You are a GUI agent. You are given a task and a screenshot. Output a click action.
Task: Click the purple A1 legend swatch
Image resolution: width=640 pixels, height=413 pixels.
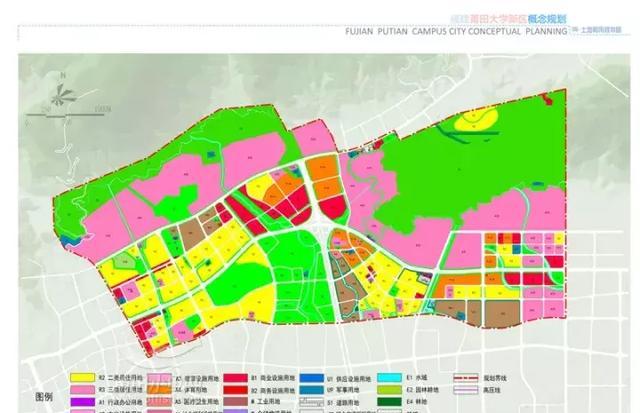point(82,402)
